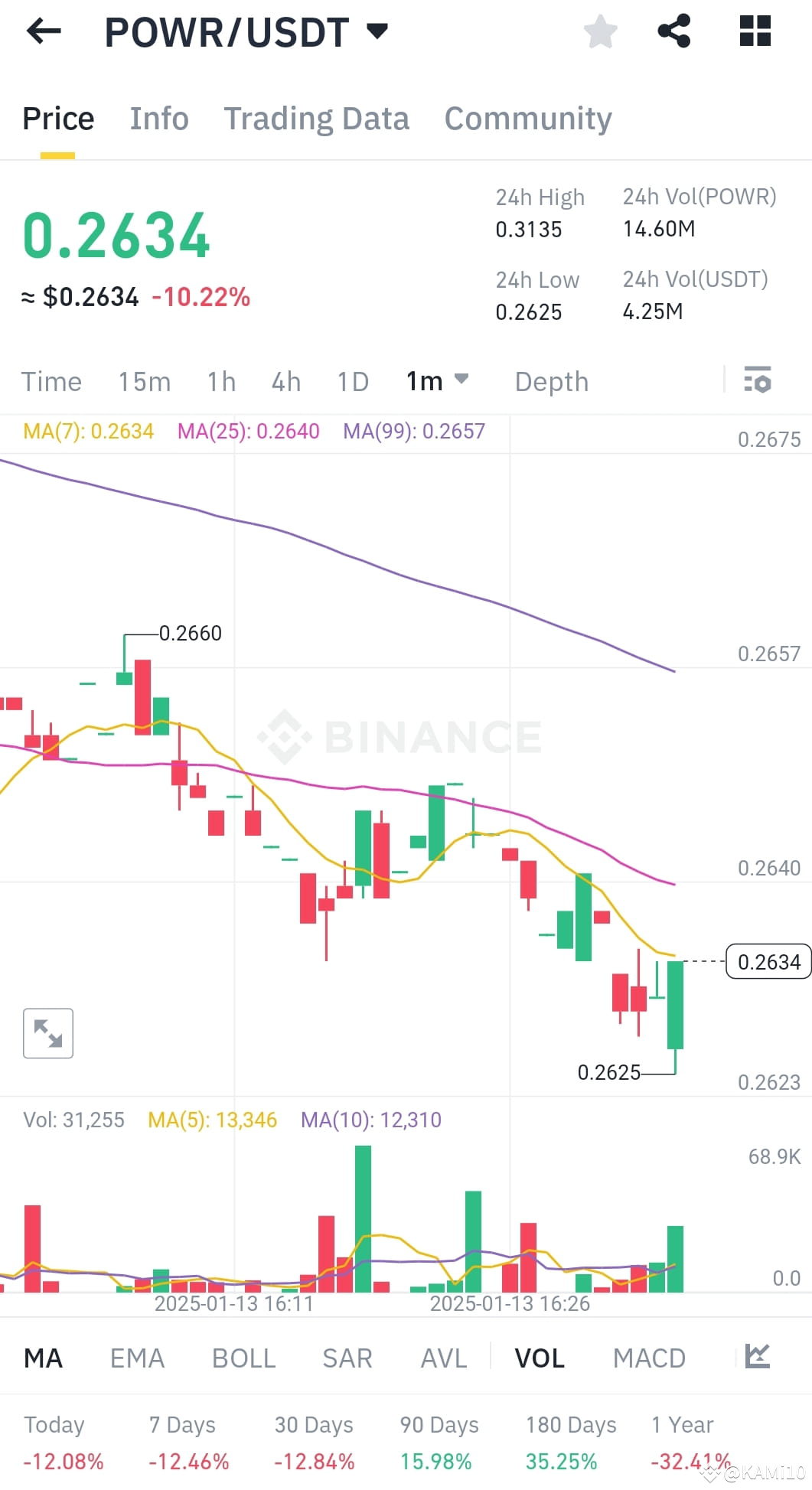Tap the 0.2634 price label on chart
Image resolution: width=812 pixels, height=1490 pixels.
(x=768, y=962)
